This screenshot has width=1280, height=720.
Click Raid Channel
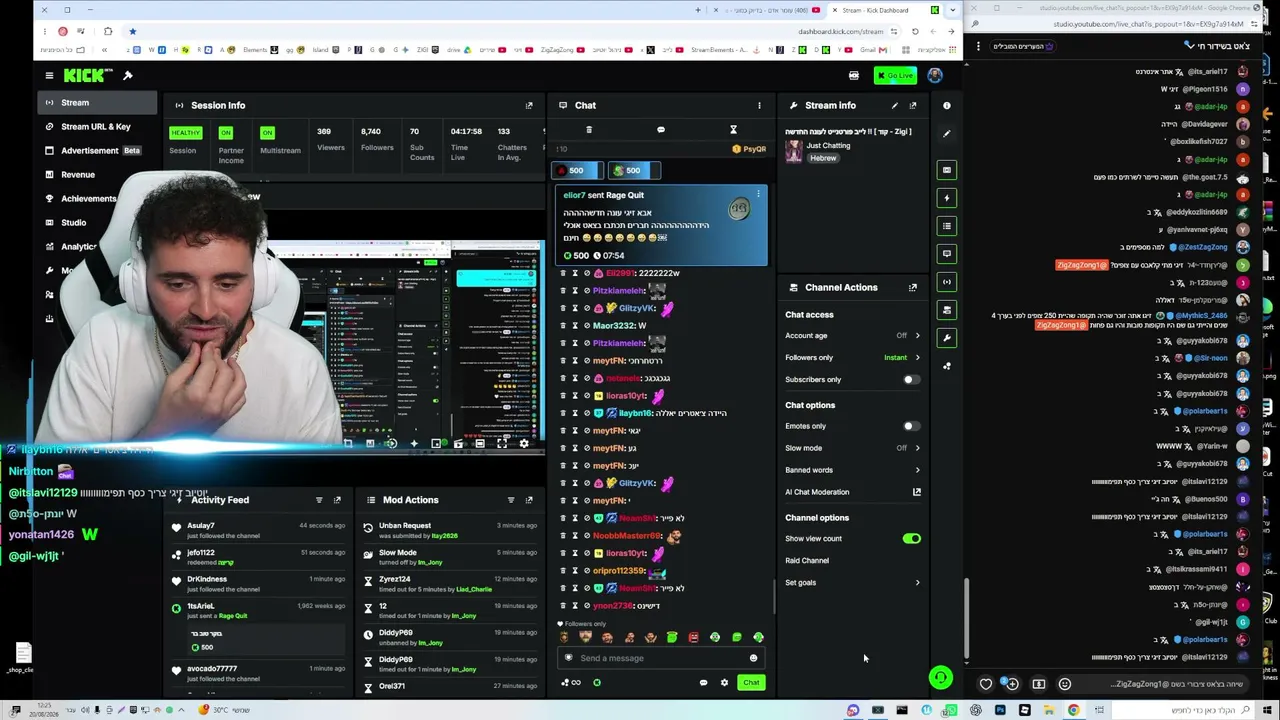[807, 560]
